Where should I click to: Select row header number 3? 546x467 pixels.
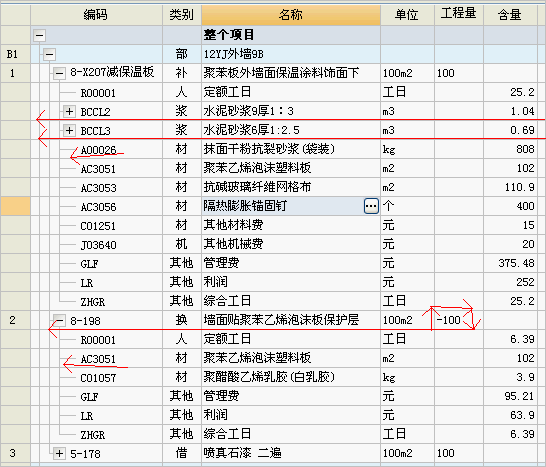[16, 453]
